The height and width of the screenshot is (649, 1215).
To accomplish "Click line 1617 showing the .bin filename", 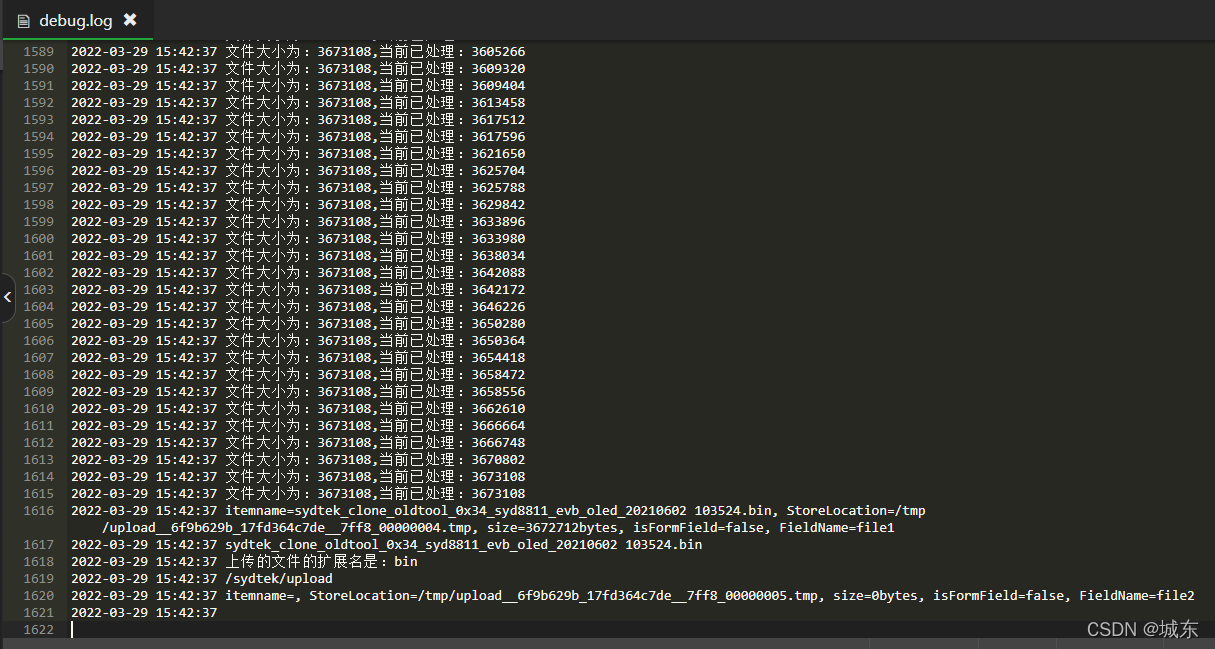I will point(387,545).
